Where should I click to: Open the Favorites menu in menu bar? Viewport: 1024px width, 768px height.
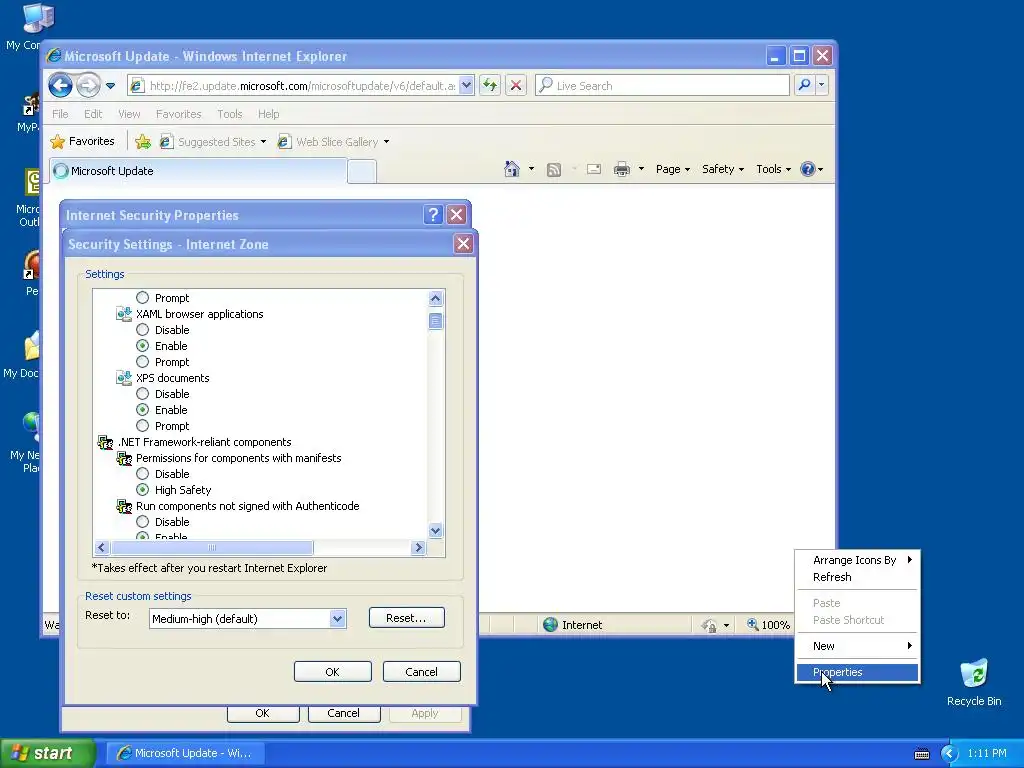(x=178, y=114)
